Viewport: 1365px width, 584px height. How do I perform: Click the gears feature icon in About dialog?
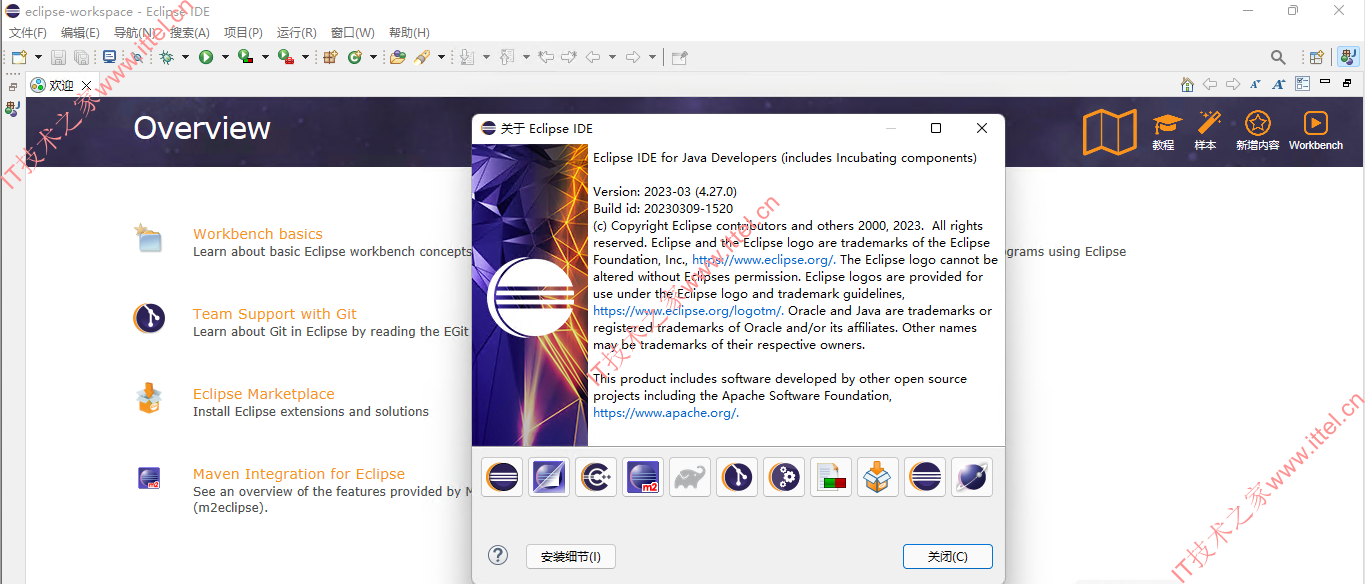point(784,477)
